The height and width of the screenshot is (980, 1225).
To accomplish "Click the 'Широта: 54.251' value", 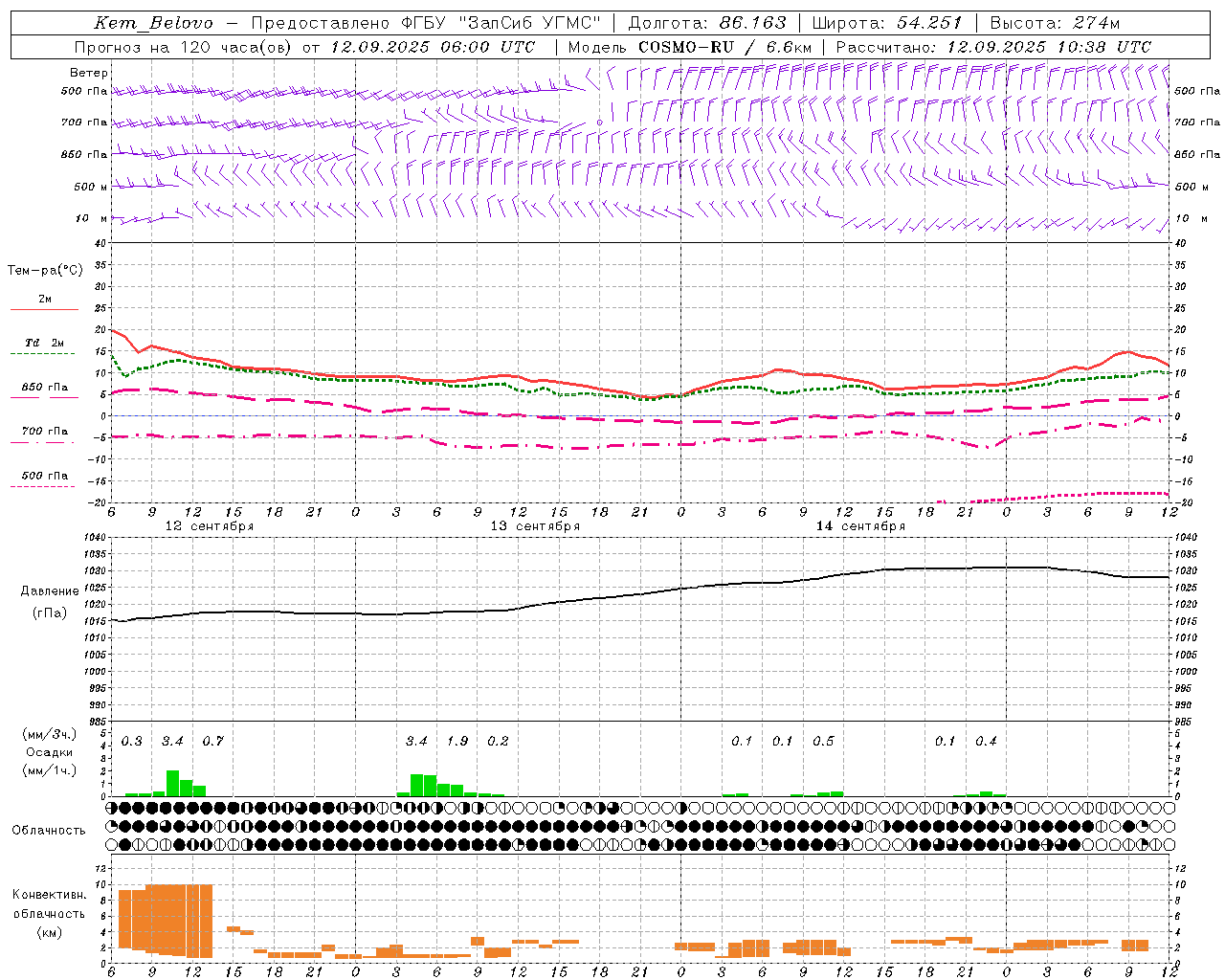I will [x=886, y=23].
